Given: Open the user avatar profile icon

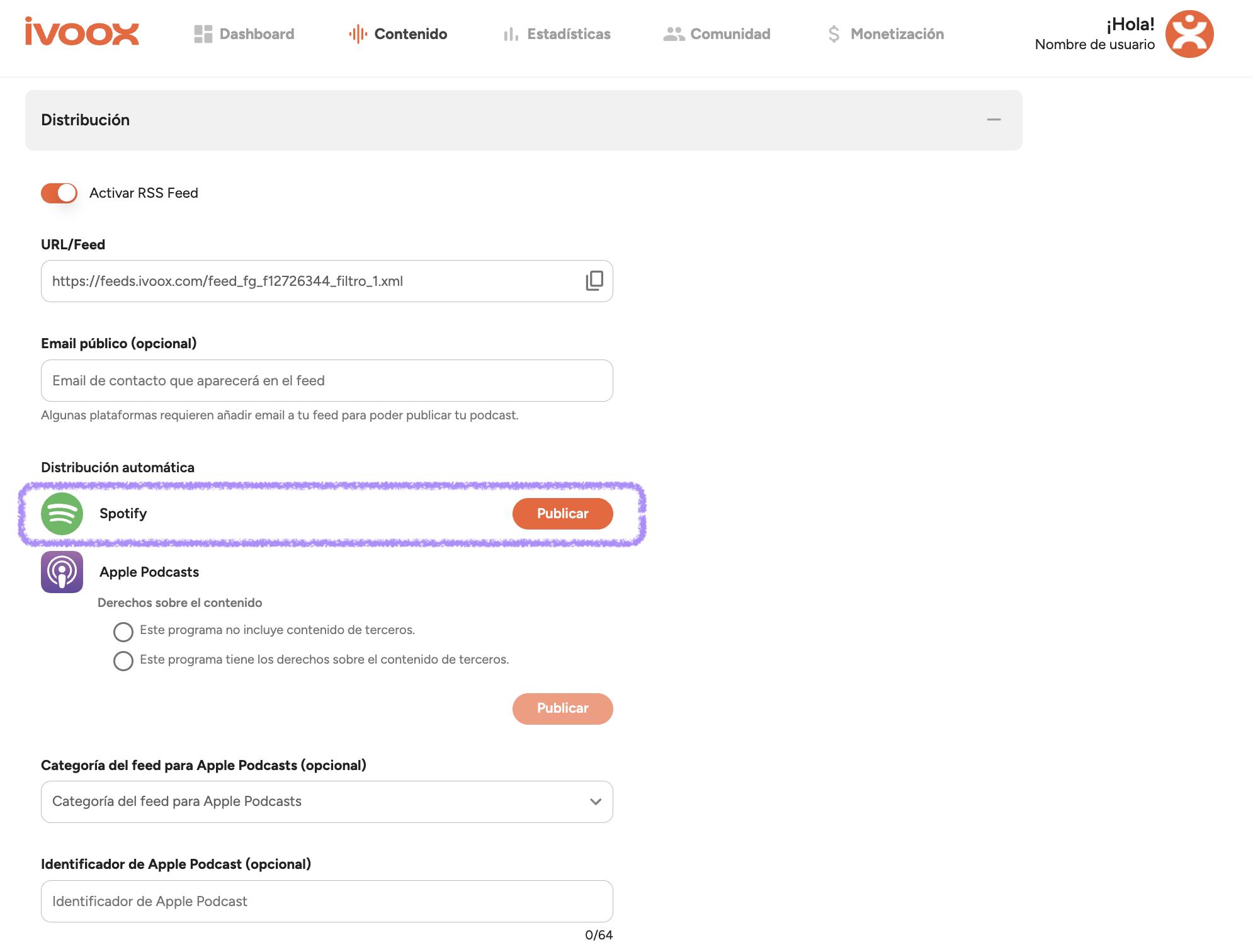Looking at the screenshot, I should coord(1189,34).
